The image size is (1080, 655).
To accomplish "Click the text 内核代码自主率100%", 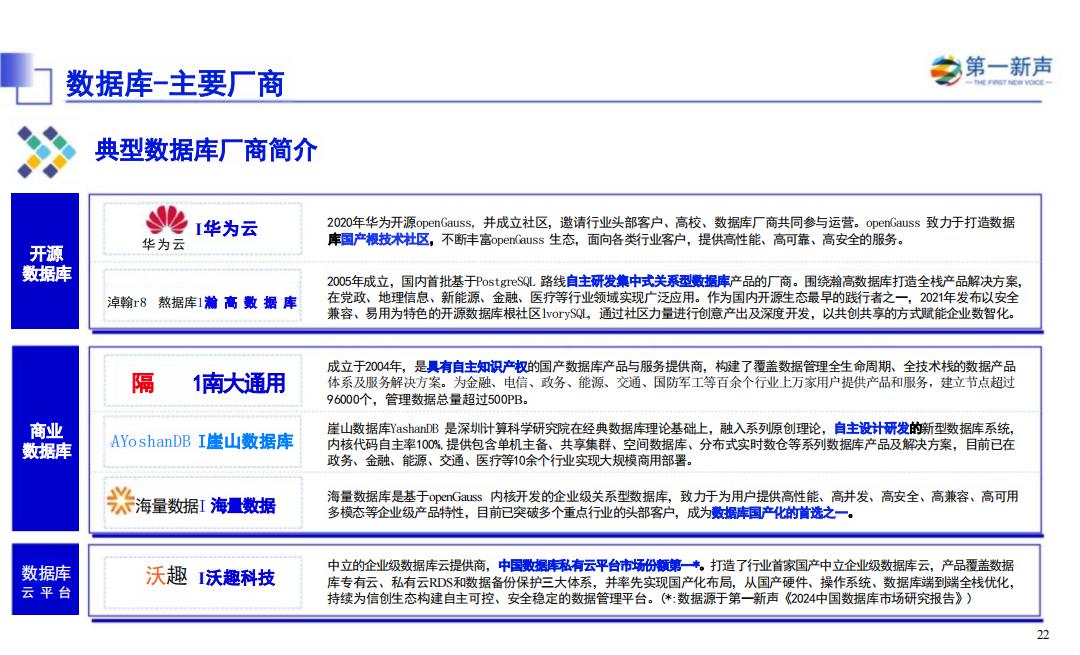I will click(x=384, y=445).
